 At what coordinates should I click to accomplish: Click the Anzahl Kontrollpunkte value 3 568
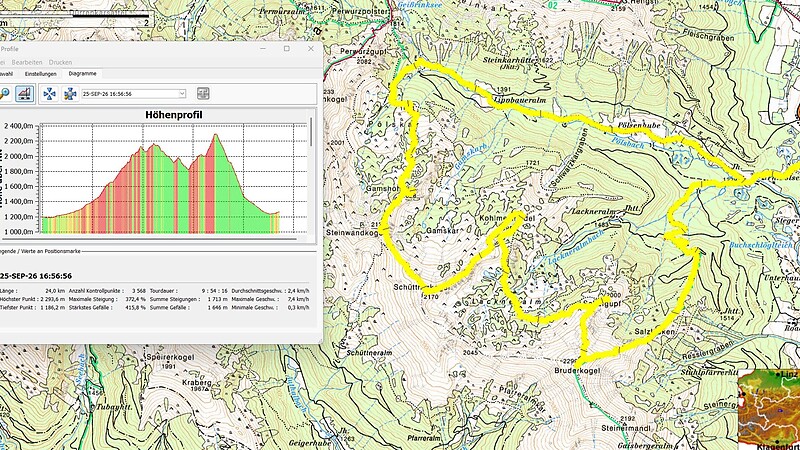[138, 291]
